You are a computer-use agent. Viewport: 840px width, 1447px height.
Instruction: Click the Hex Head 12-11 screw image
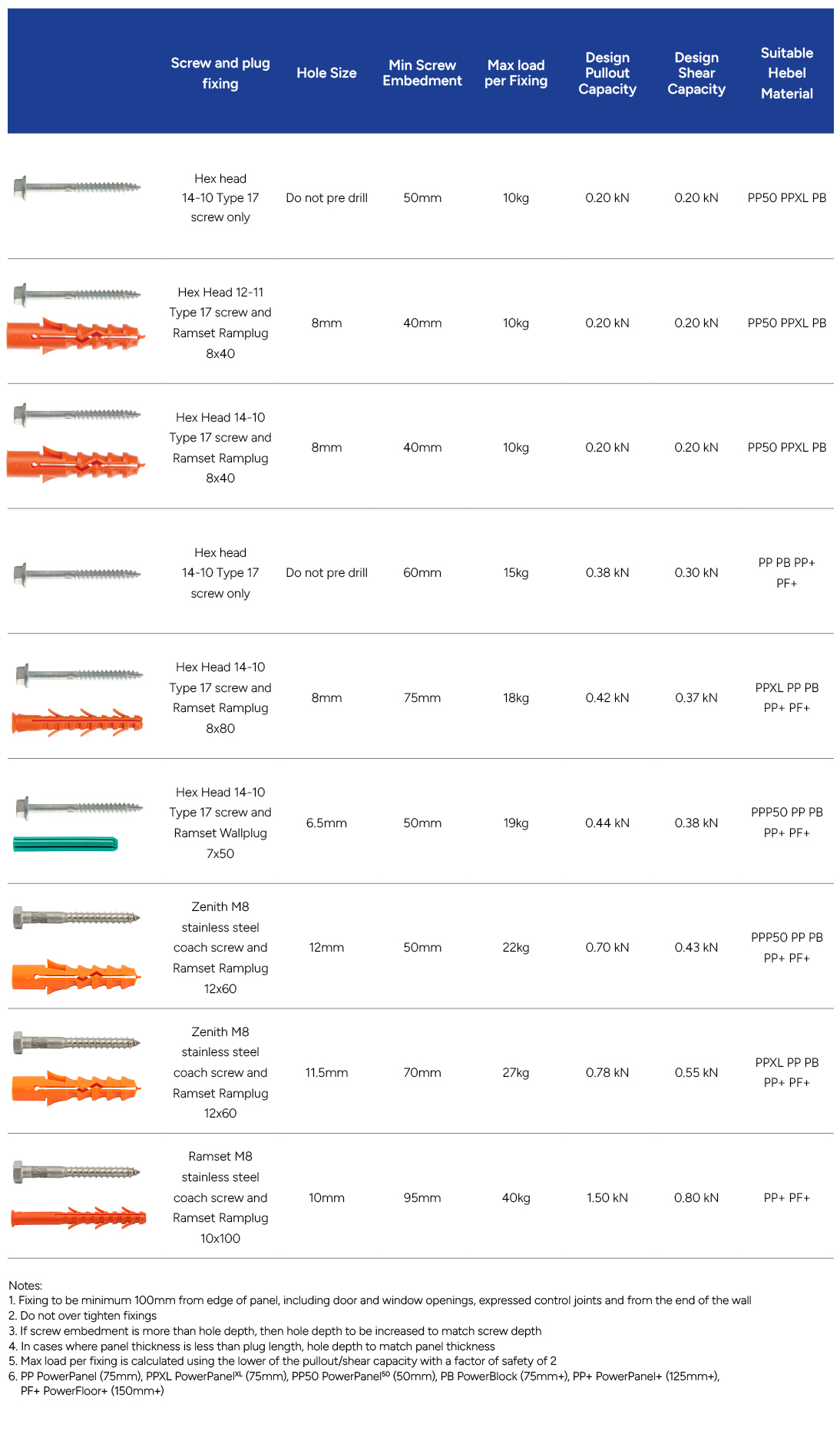point(77,294)
